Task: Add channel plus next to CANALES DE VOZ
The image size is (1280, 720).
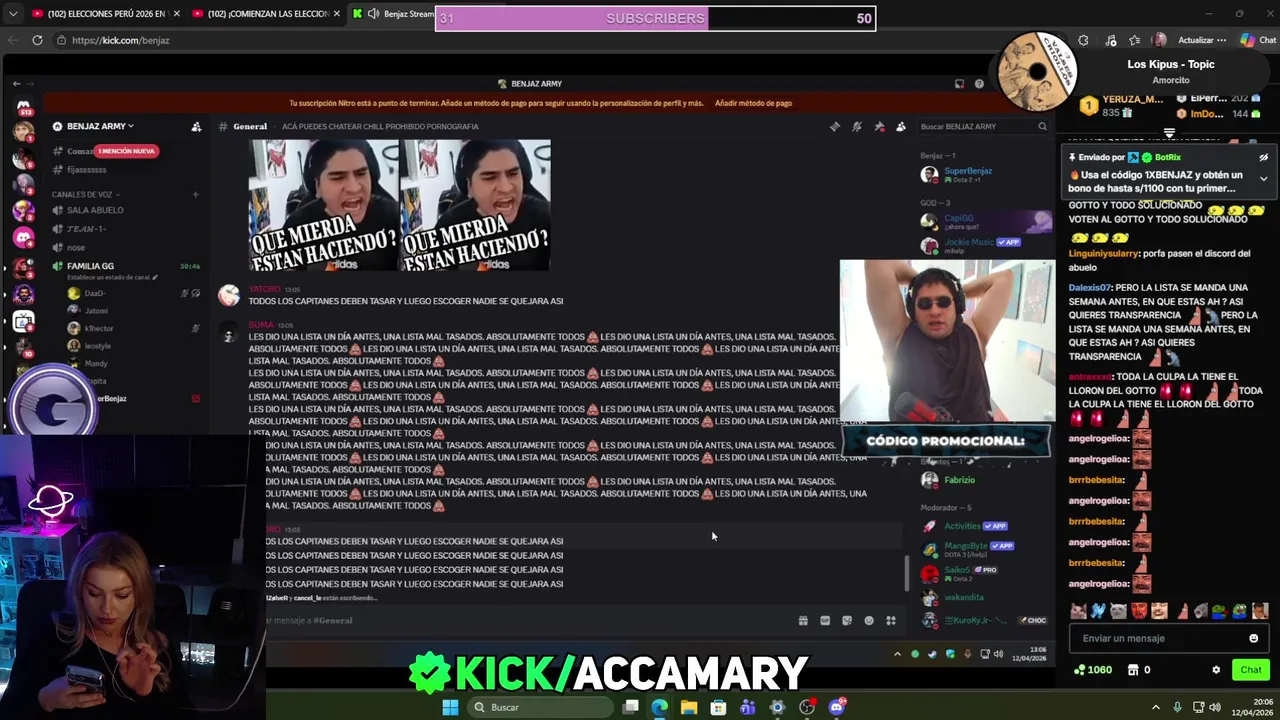Action: tap(196, 194)
